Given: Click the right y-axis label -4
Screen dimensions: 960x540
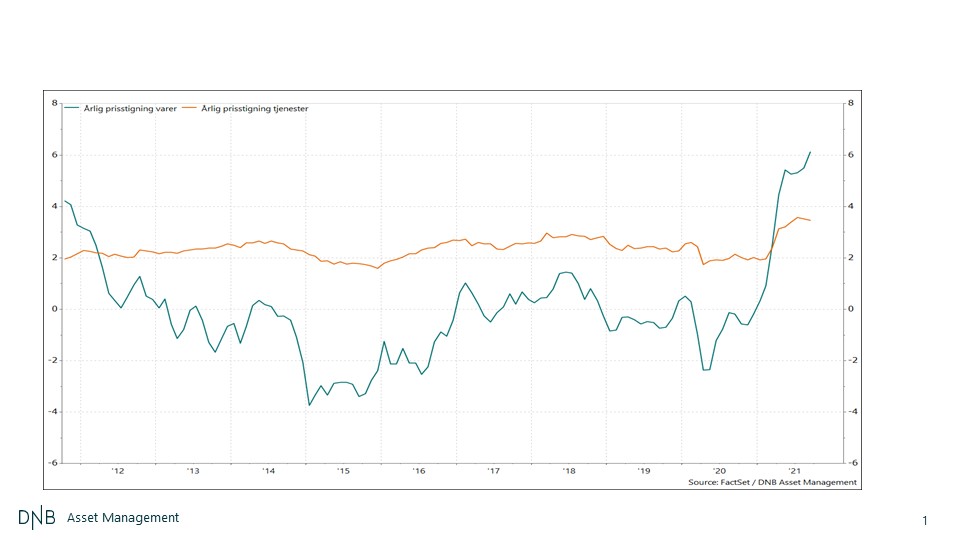Looking at the screenshot, I should click(852, 412).
